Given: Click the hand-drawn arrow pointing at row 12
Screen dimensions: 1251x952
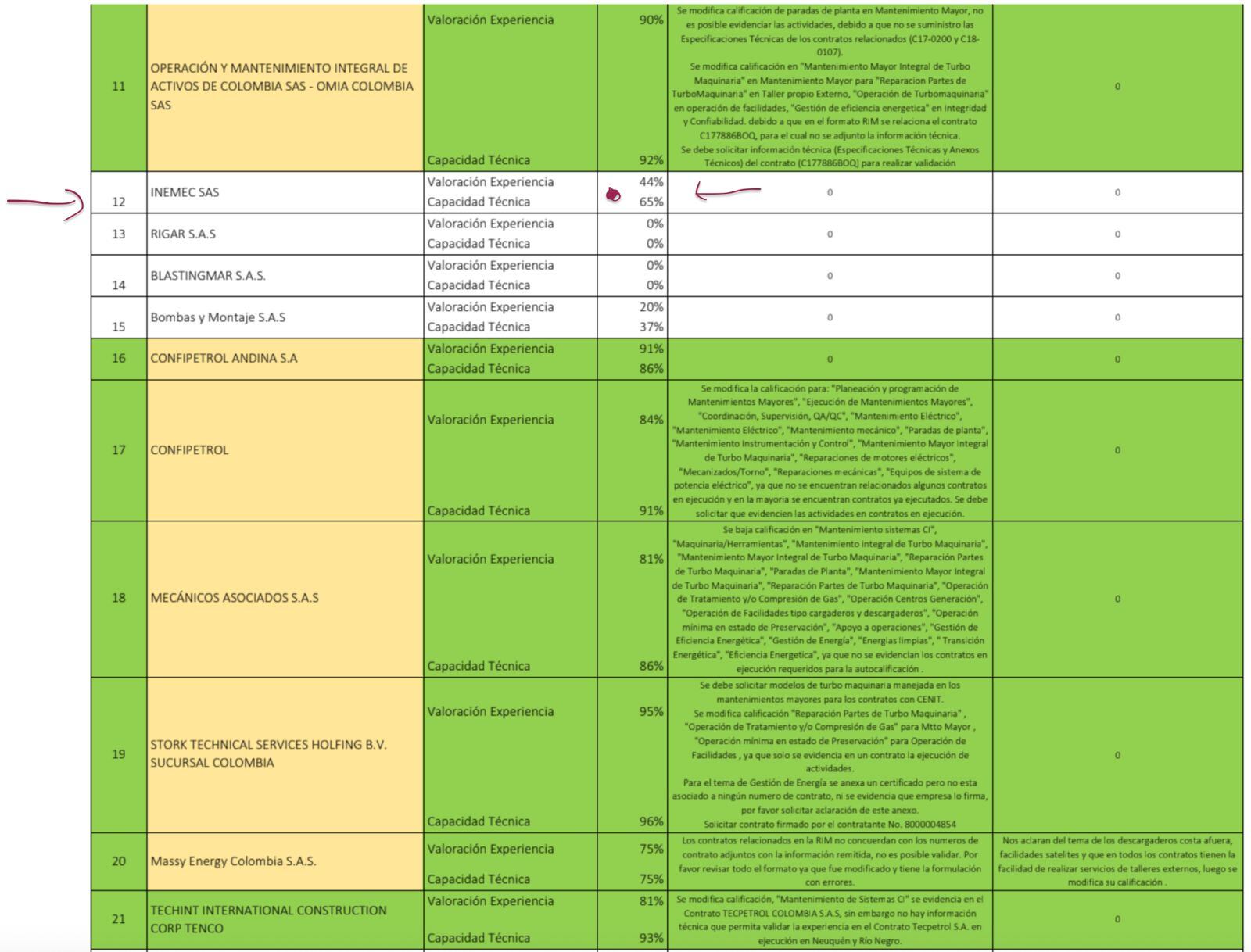Looking at the screenshot, I should click(x=47, y=205).
